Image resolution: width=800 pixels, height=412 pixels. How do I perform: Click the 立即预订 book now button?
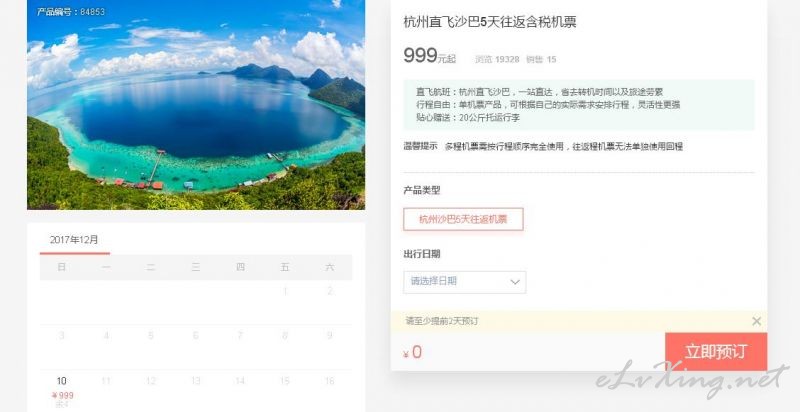point(716,352)
